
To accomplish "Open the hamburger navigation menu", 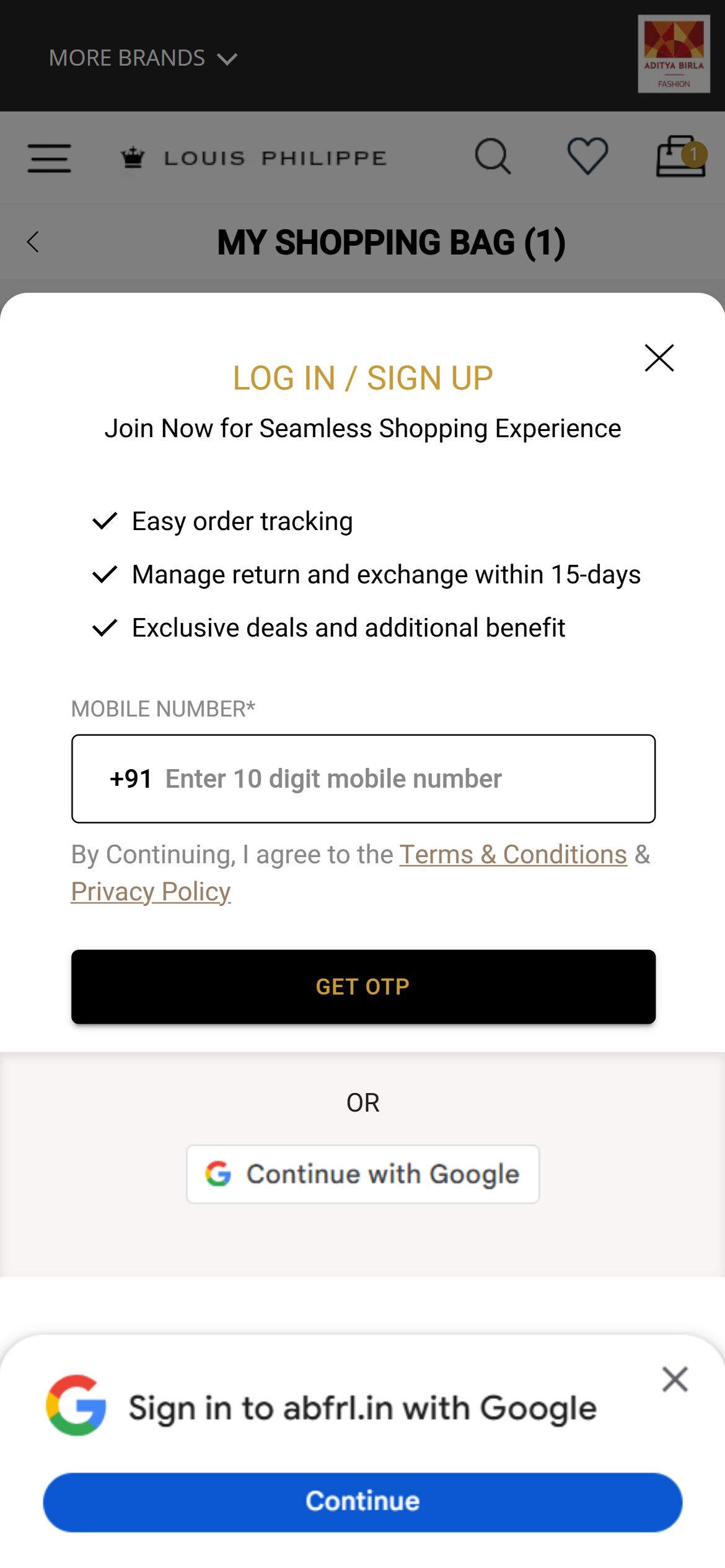I will [x=50, y=158].
